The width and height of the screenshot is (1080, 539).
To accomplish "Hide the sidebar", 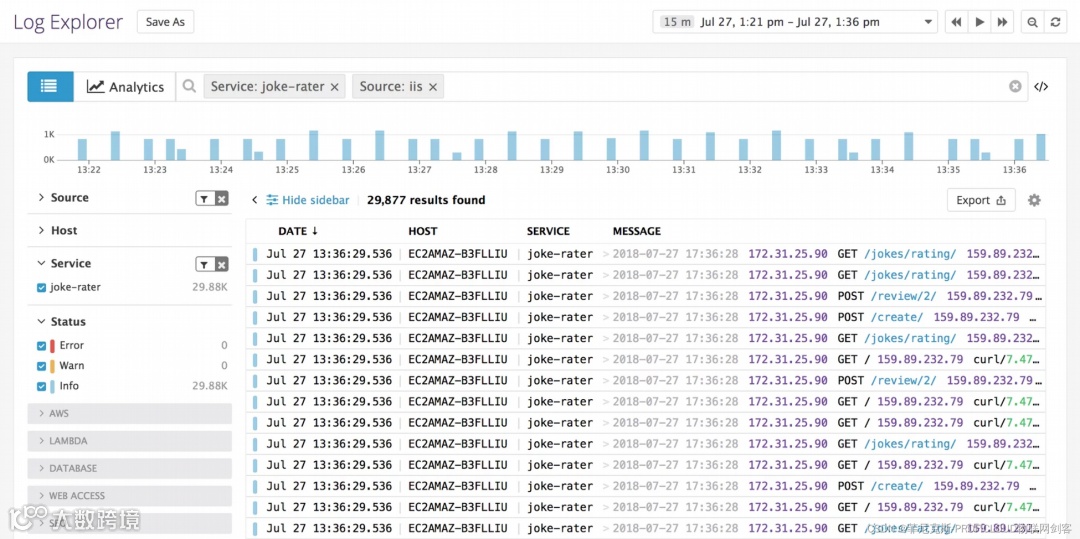I will (308, 200).
